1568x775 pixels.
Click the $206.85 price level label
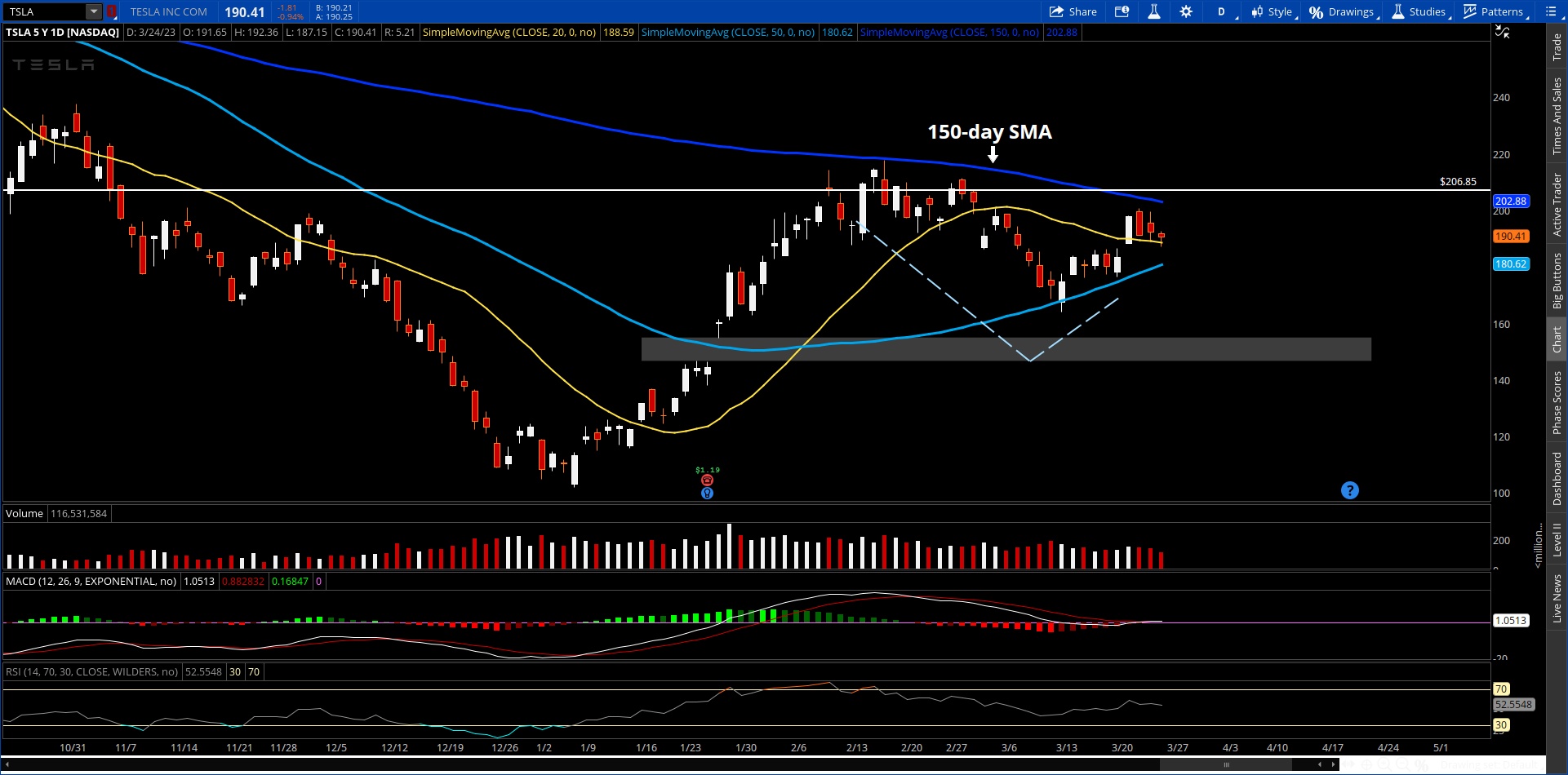pyautogui.click(x=1458, y=182)
